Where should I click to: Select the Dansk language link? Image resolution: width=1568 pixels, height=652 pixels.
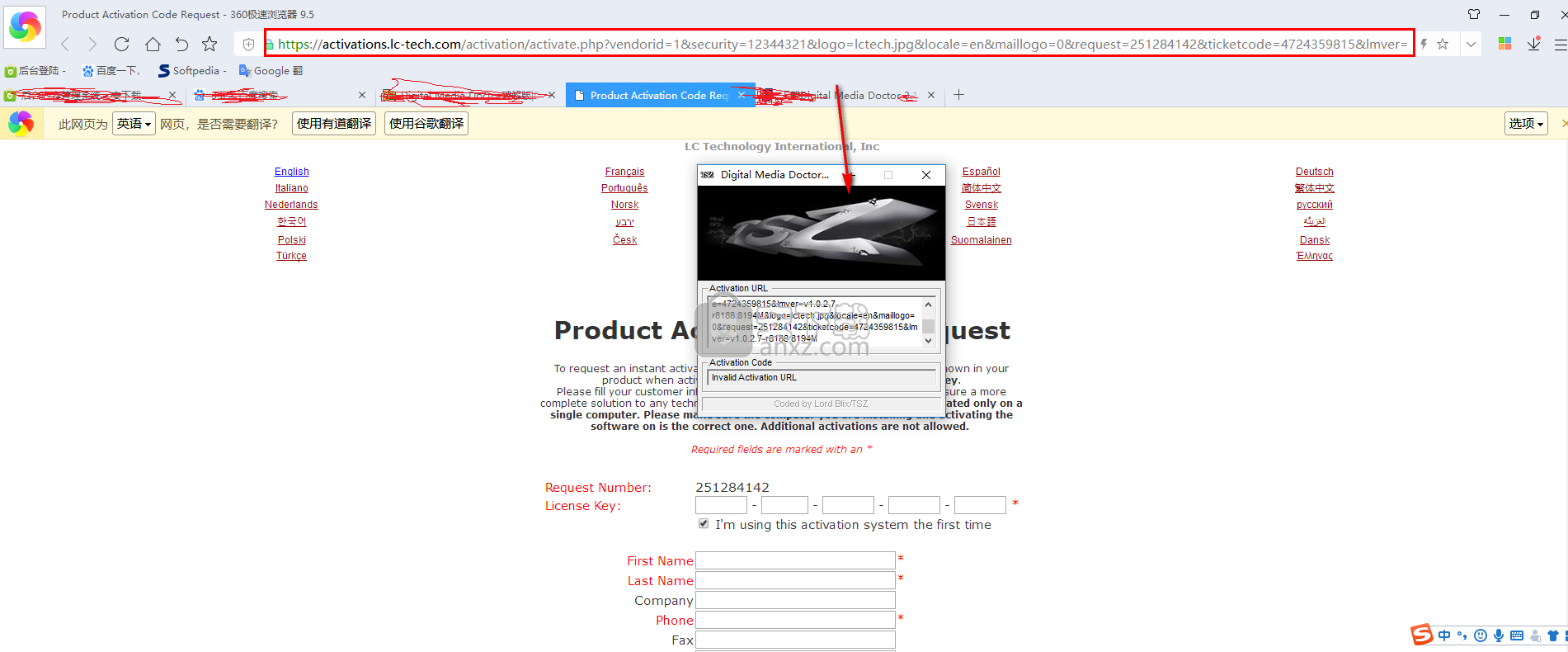pyautogui.click(x=1315, y=240)
